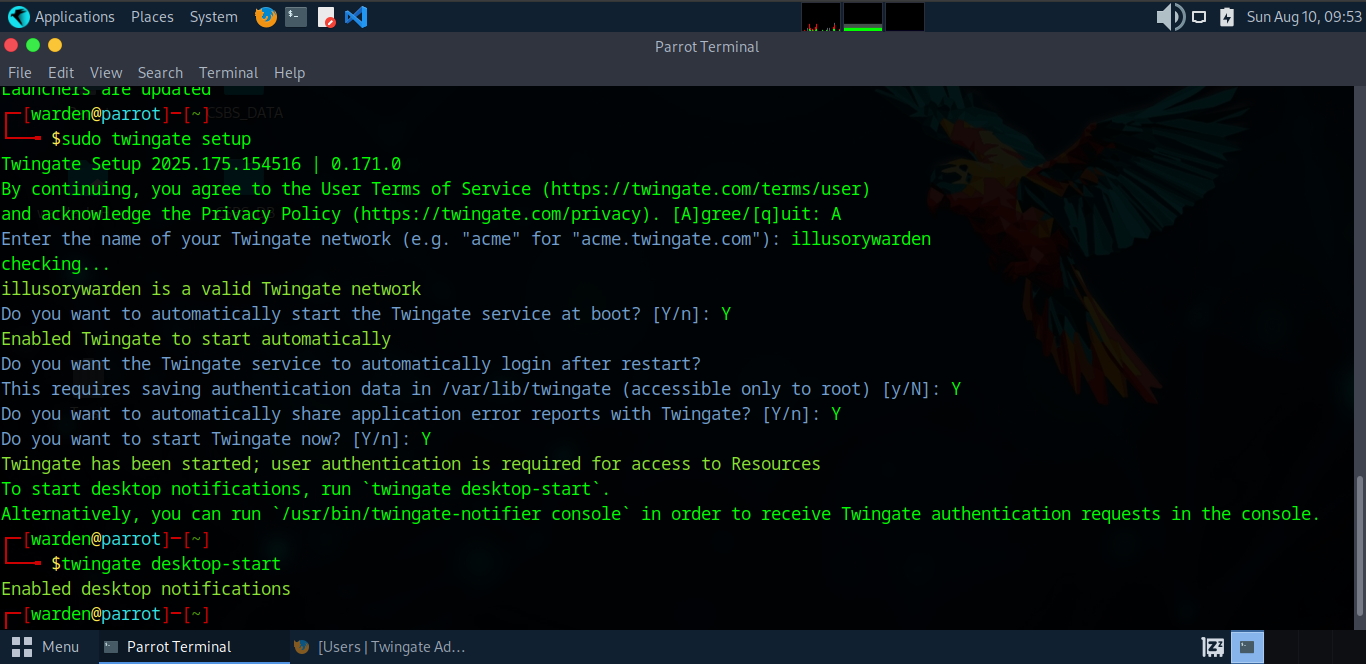The width and height of the screenshot is (1366, 664).
Task: Expand the Places menu
Action: pyautogui.click(x=152, y=17)
